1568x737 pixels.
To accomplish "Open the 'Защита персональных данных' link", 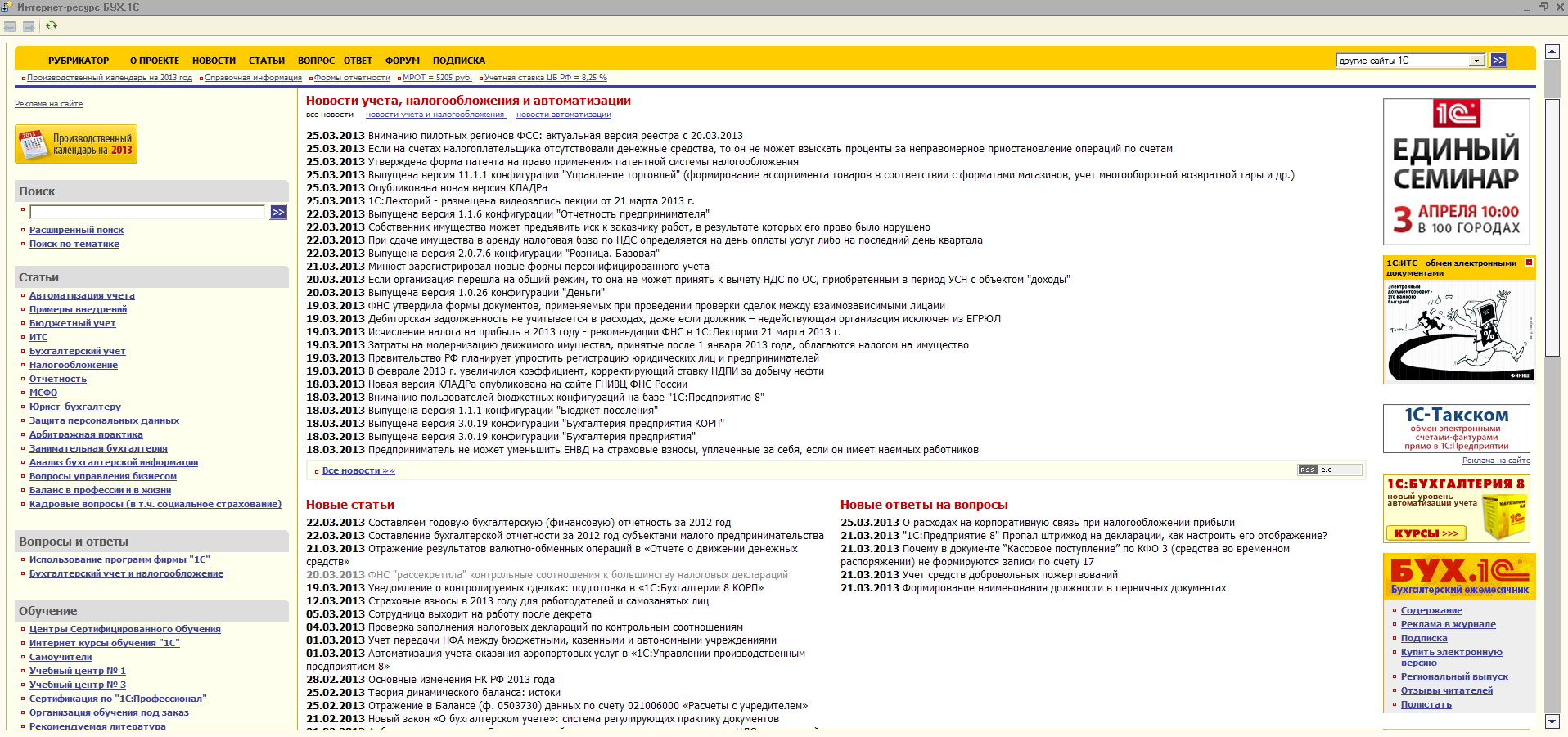I will pyautogui.click(x=104, y=420).
